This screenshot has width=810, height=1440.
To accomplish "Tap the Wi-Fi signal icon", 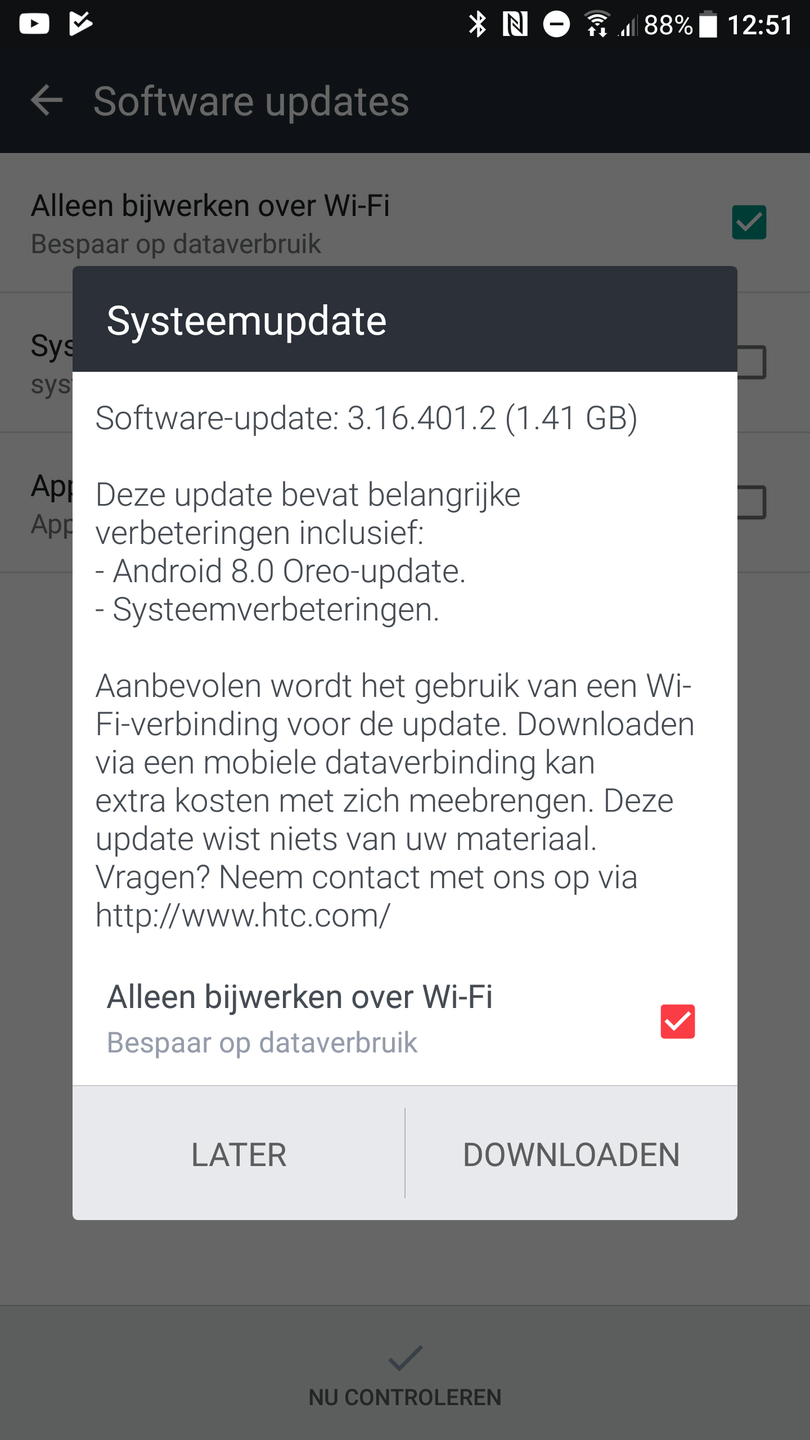I will tap(598, 25).
